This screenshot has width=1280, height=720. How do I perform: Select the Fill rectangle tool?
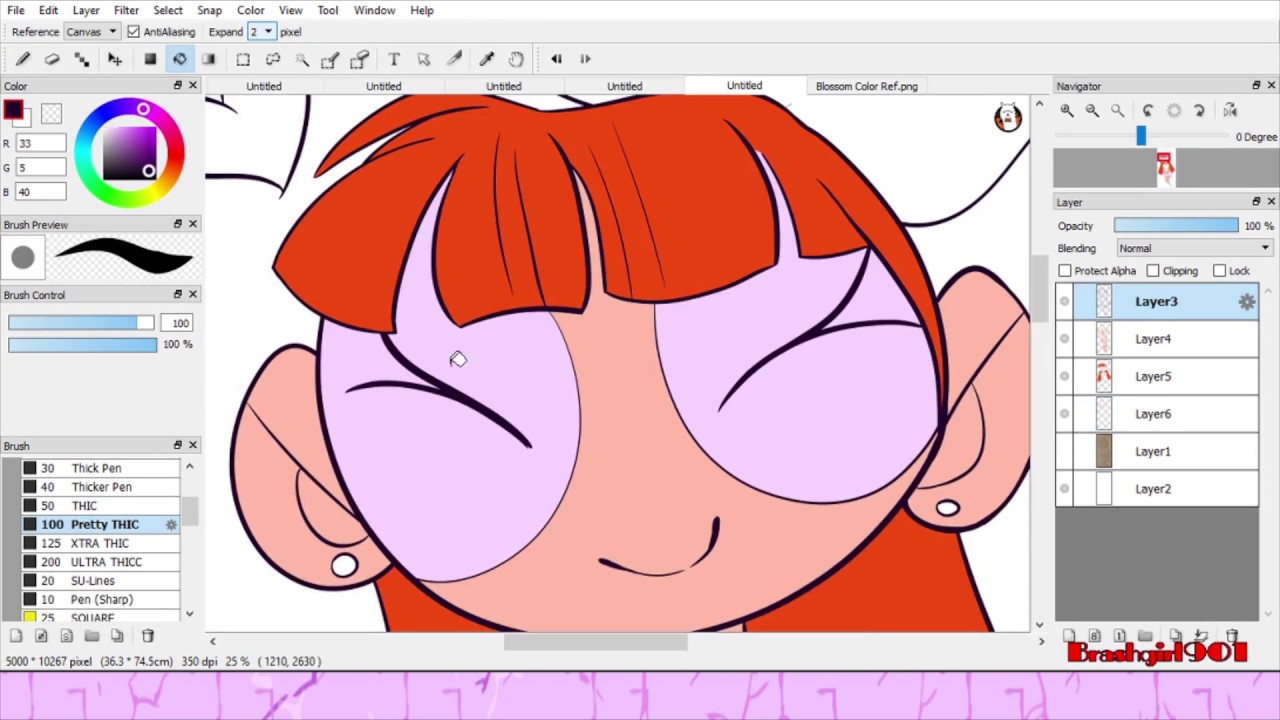150,59
